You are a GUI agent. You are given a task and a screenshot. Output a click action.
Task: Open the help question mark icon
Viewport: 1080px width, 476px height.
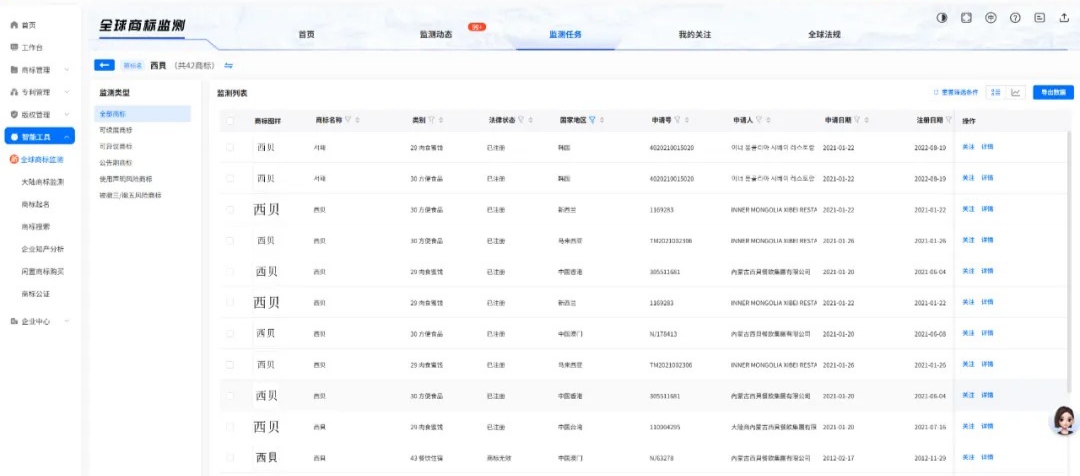pos(1015,18)
